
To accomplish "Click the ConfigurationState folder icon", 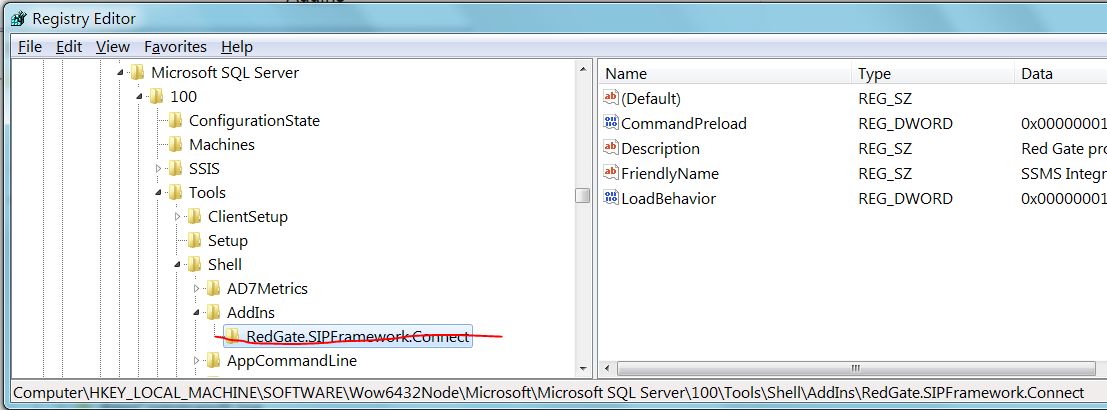I will pos(175,120).
